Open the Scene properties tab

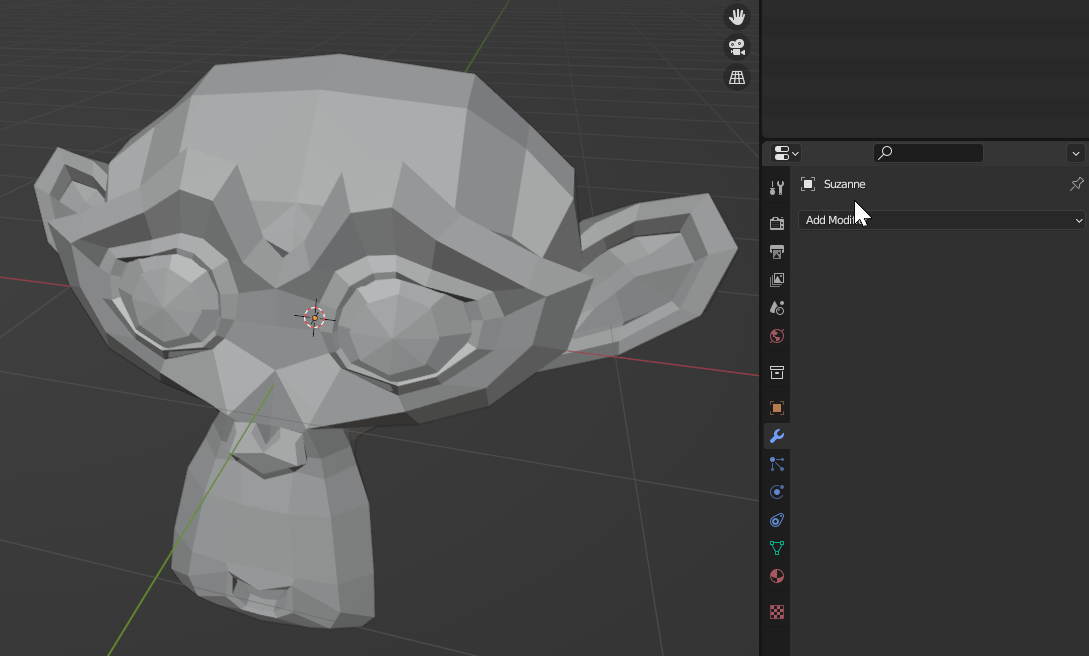776,308
